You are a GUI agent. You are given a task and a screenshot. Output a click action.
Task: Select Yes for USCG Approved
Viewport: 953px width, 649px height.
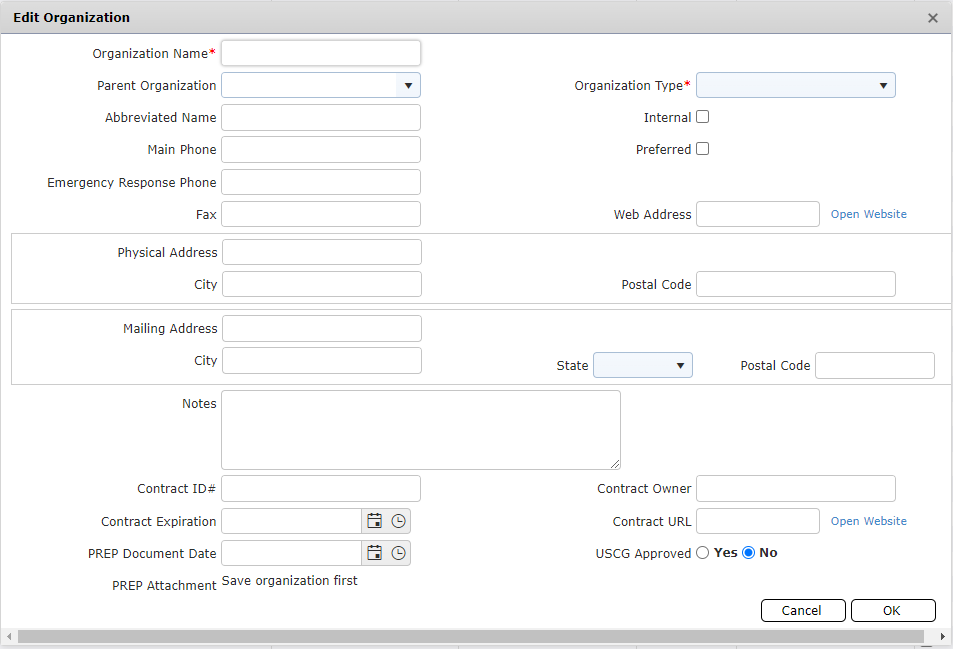click(x=703, y=552)
